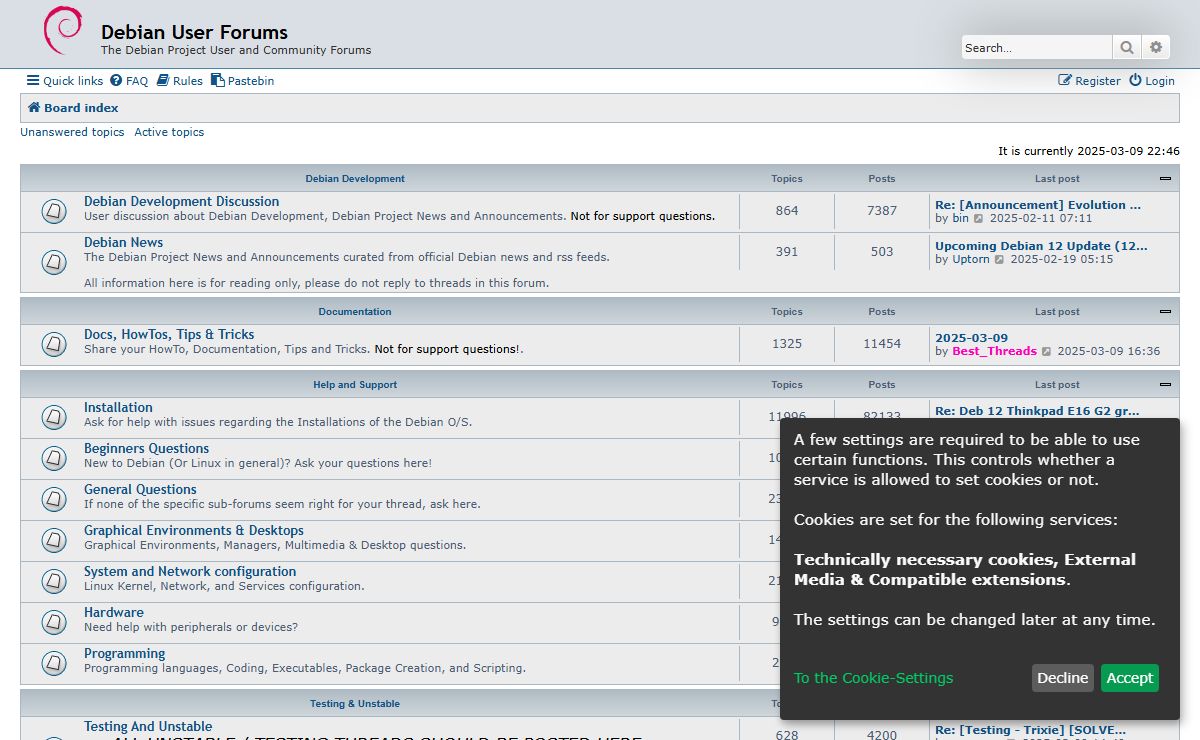Image resolution: width=1200 pixels, height=740 pixels.
Task: Open last post Re: [Announcement] Evolution
Action: click(1038, 205)
